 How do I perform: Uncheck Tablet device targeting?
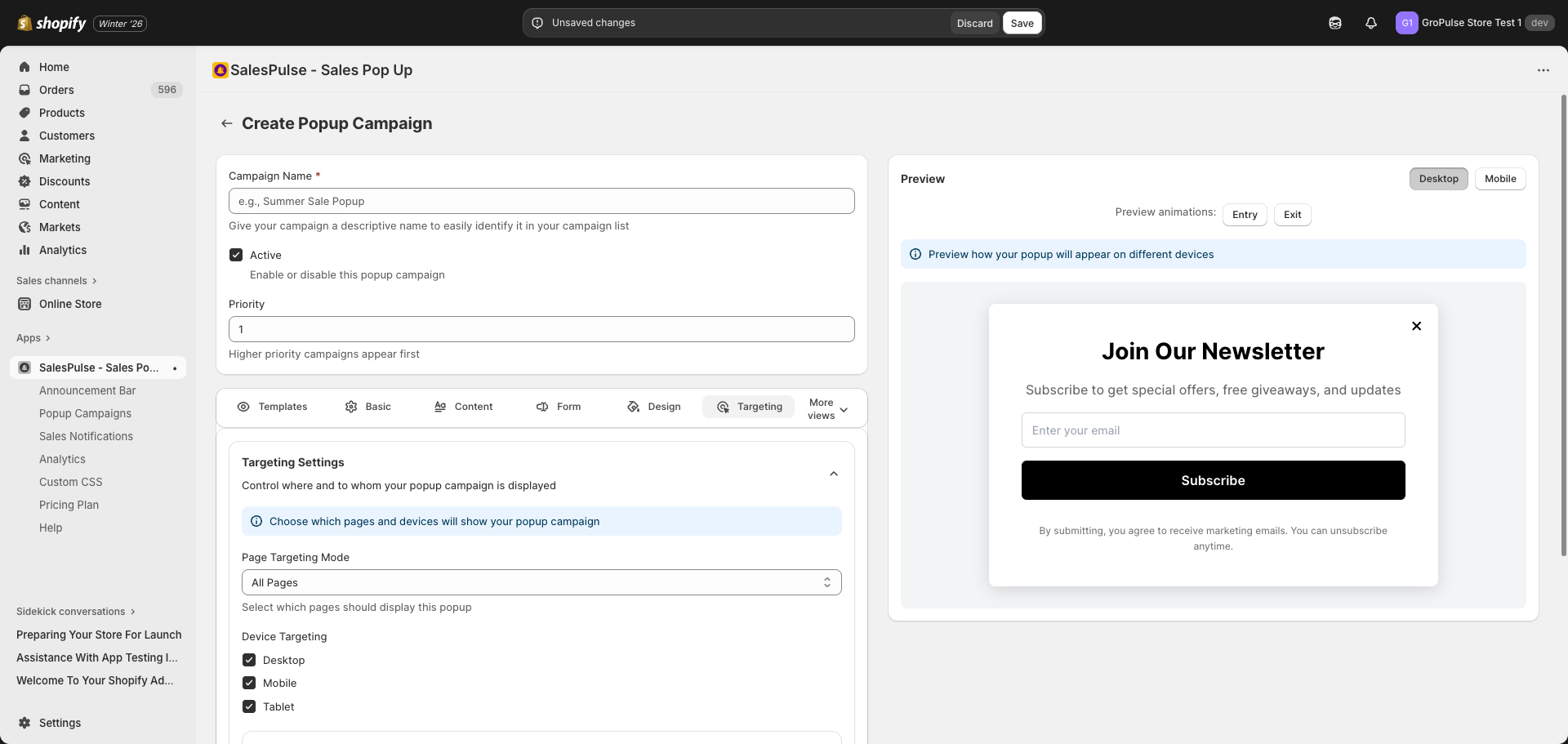249,706
